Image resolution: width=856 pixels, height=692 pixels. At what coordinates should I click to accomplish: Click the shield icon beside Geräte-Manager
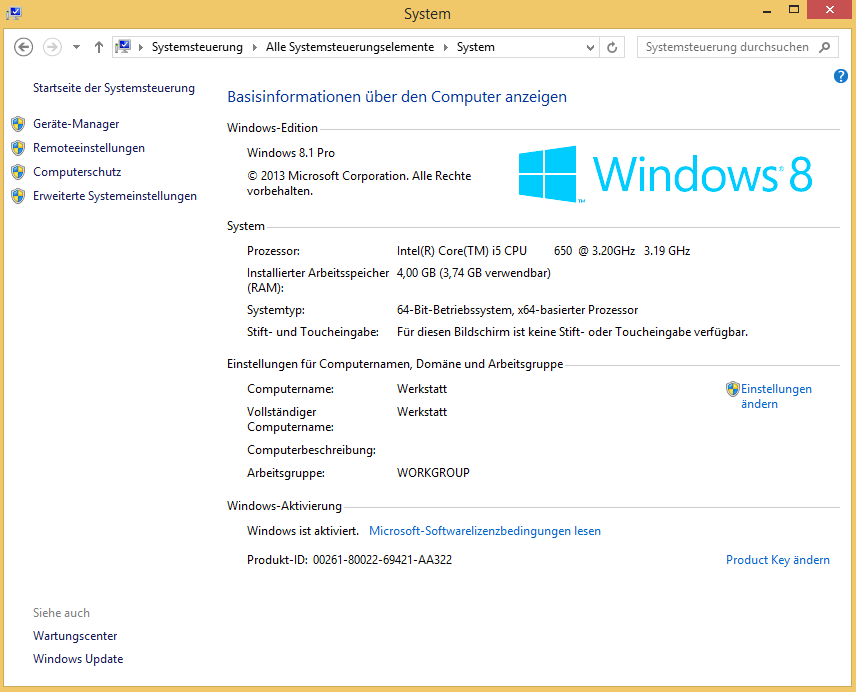tap(18, 124)
